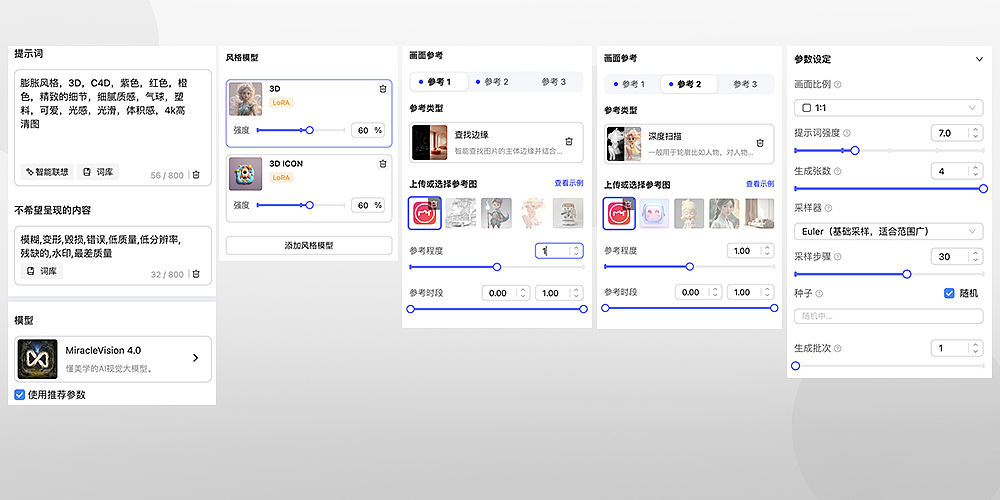This screenshot has height=500, width=1000.
Task: Click the 3D ICON style model preview image
Action: point(246,174)
